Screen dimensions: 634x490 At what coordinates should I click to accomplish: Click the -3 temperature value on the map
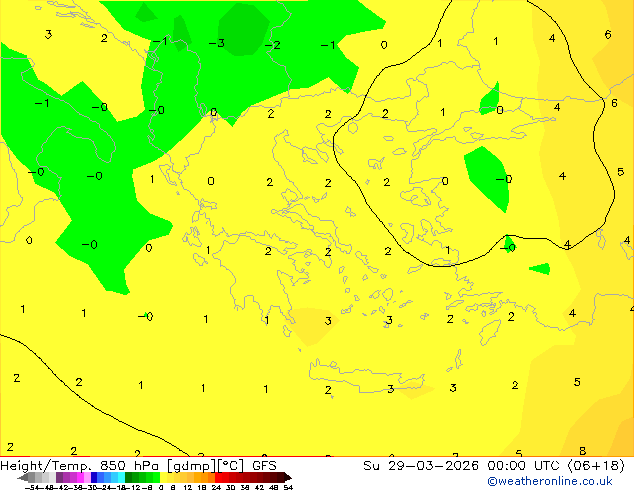point(217,43)
